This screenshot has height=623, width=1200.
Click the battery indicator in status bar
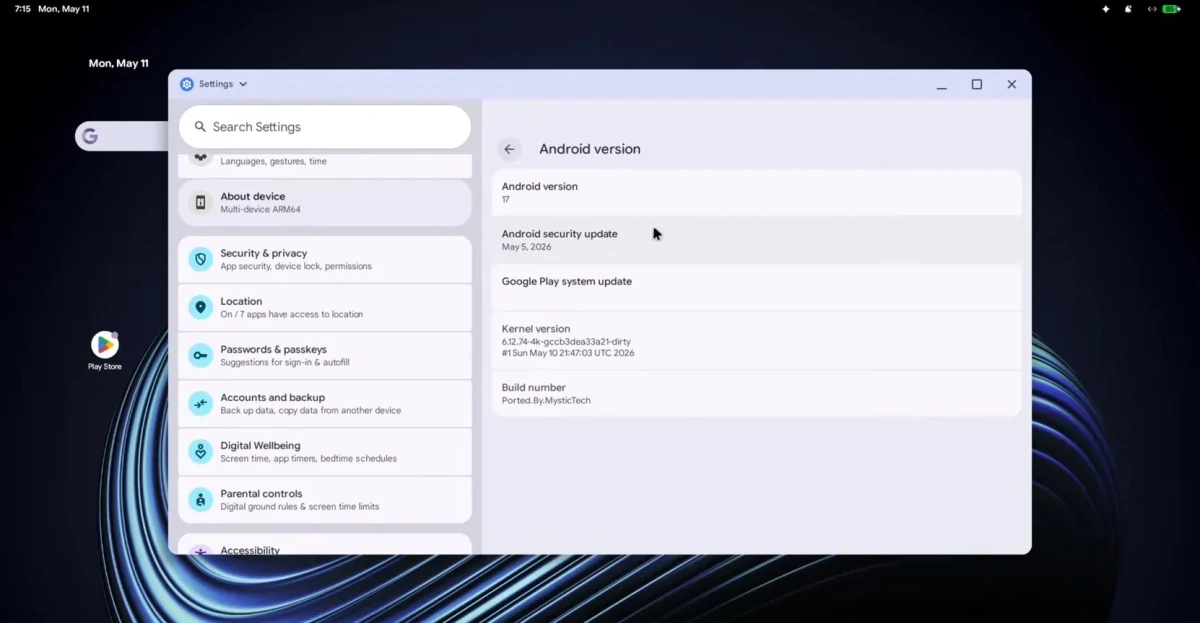tap(1171, 9)
